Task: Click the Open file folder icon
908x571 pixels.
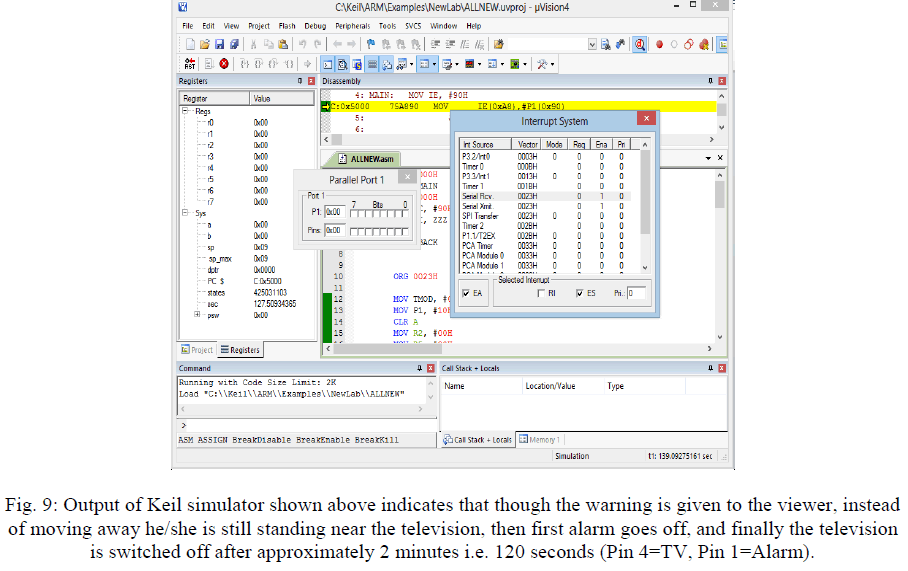Action: click(x=205, y=44)
